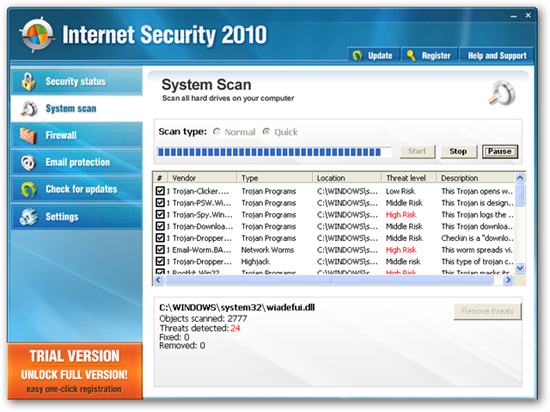Click 'This Trojan logs the' description
Image resolution: width=550 pixels, height=412 pixels.
click(477, 215)
